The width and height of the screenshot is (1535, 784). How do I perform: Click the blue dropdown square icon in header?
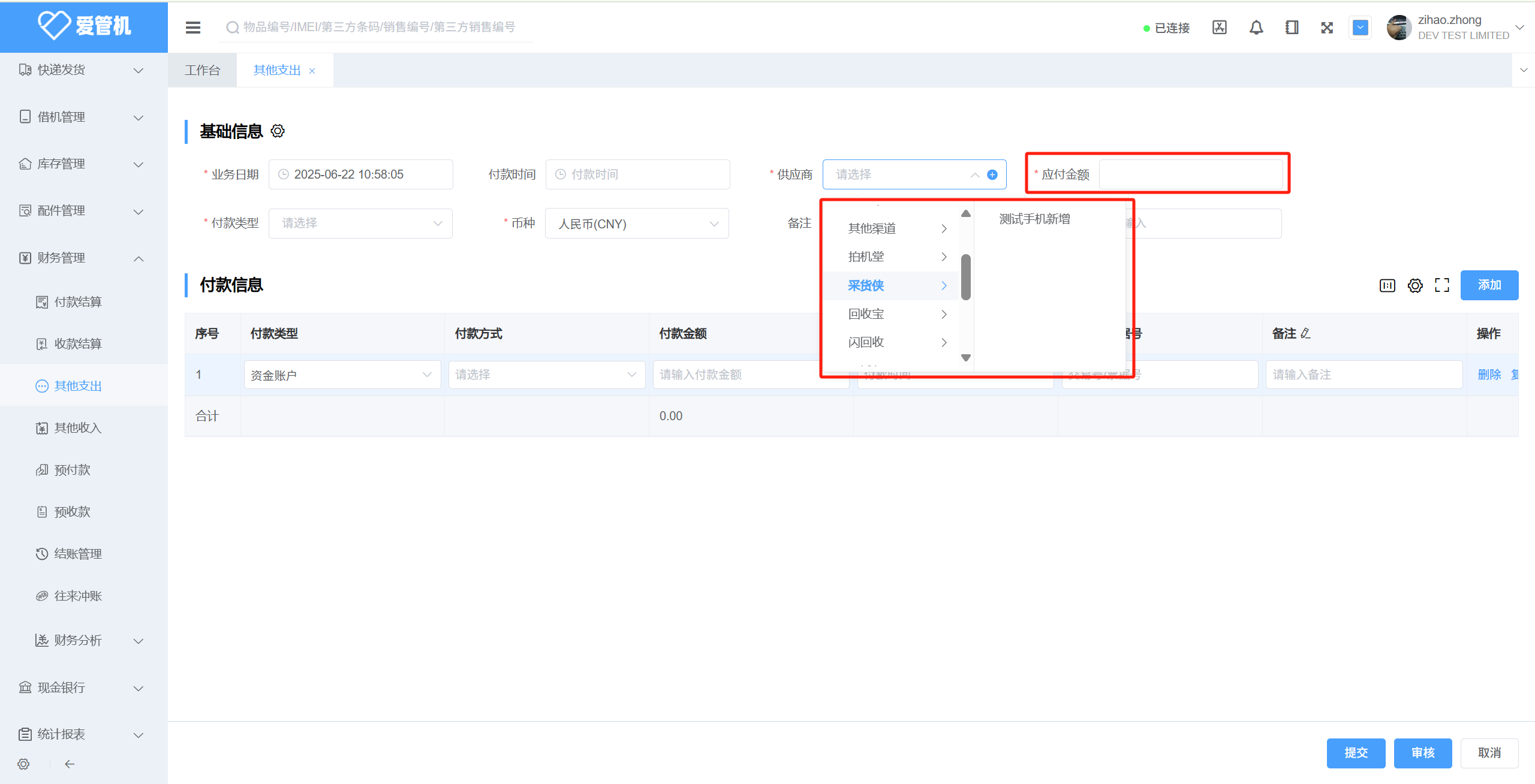pyautogui.click(x=1361, y=28)
